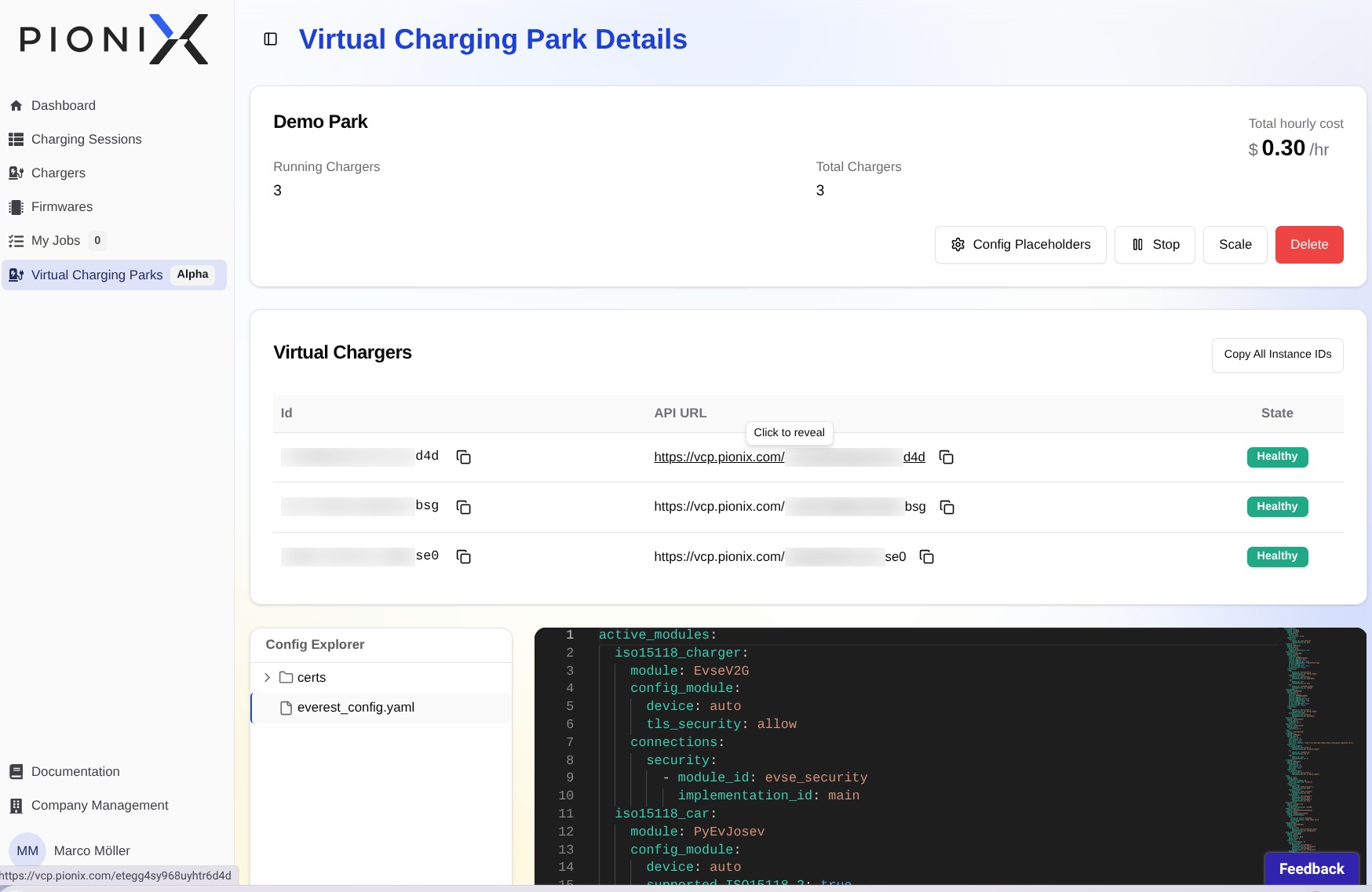Select everest_config.yaml file

click(381, 708)
